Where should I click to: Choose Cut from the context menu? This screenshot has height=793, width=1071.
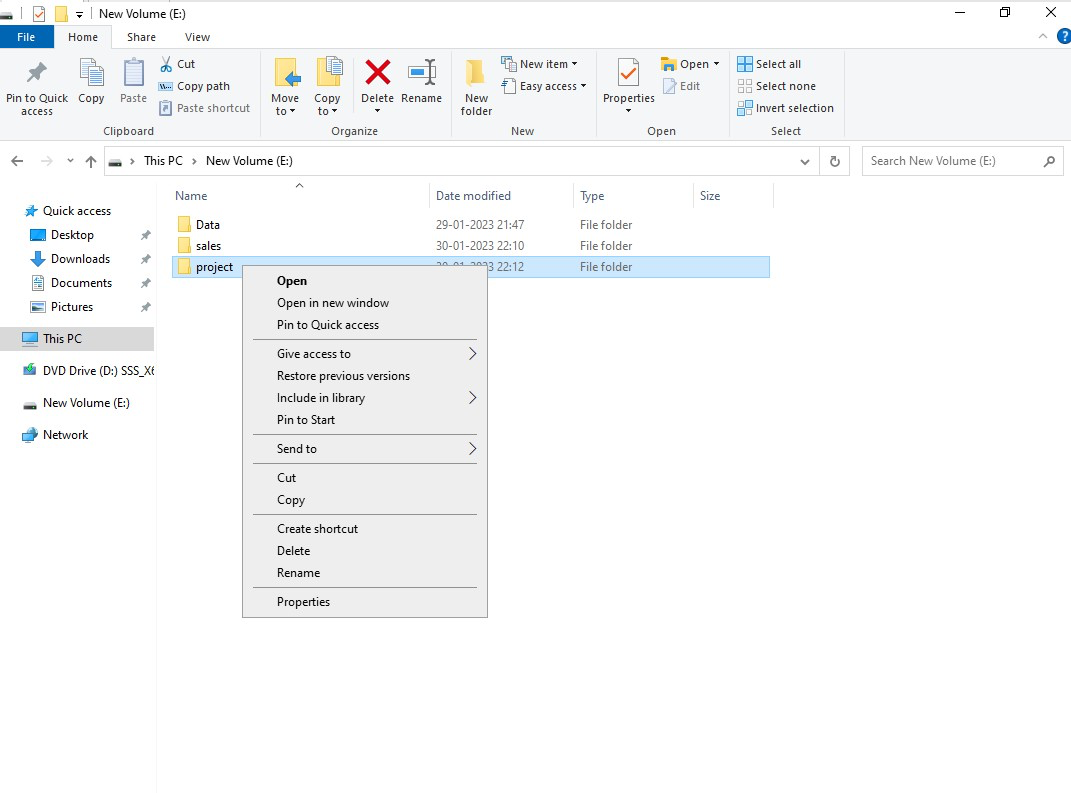pos(365,477)
